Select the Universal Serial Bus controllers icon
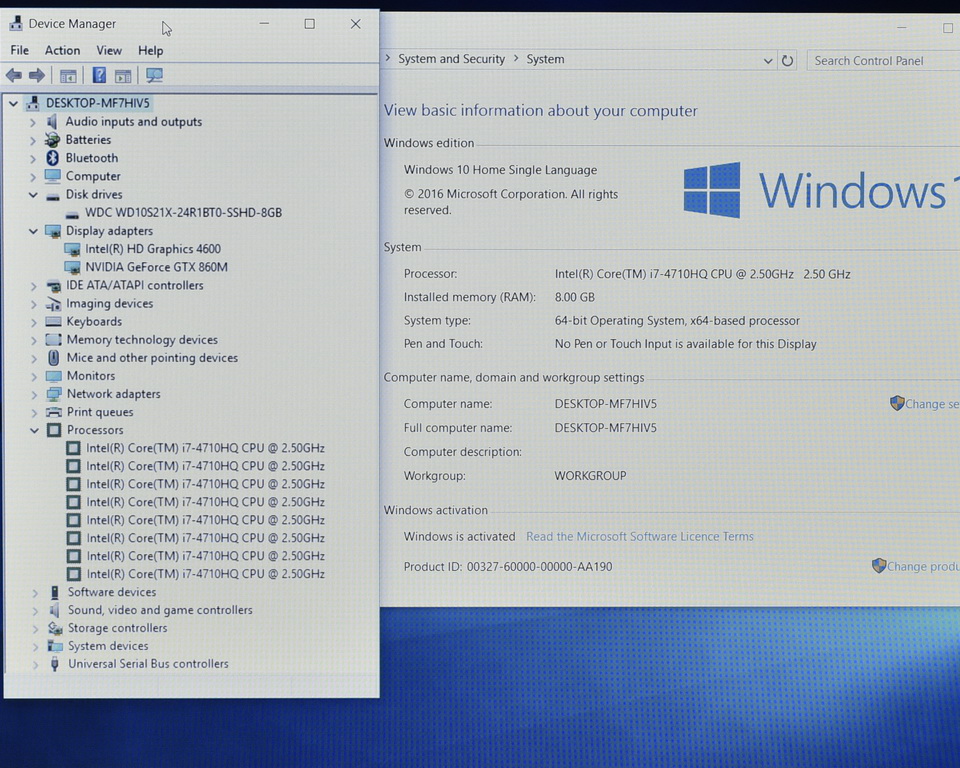 pos(54,664)
